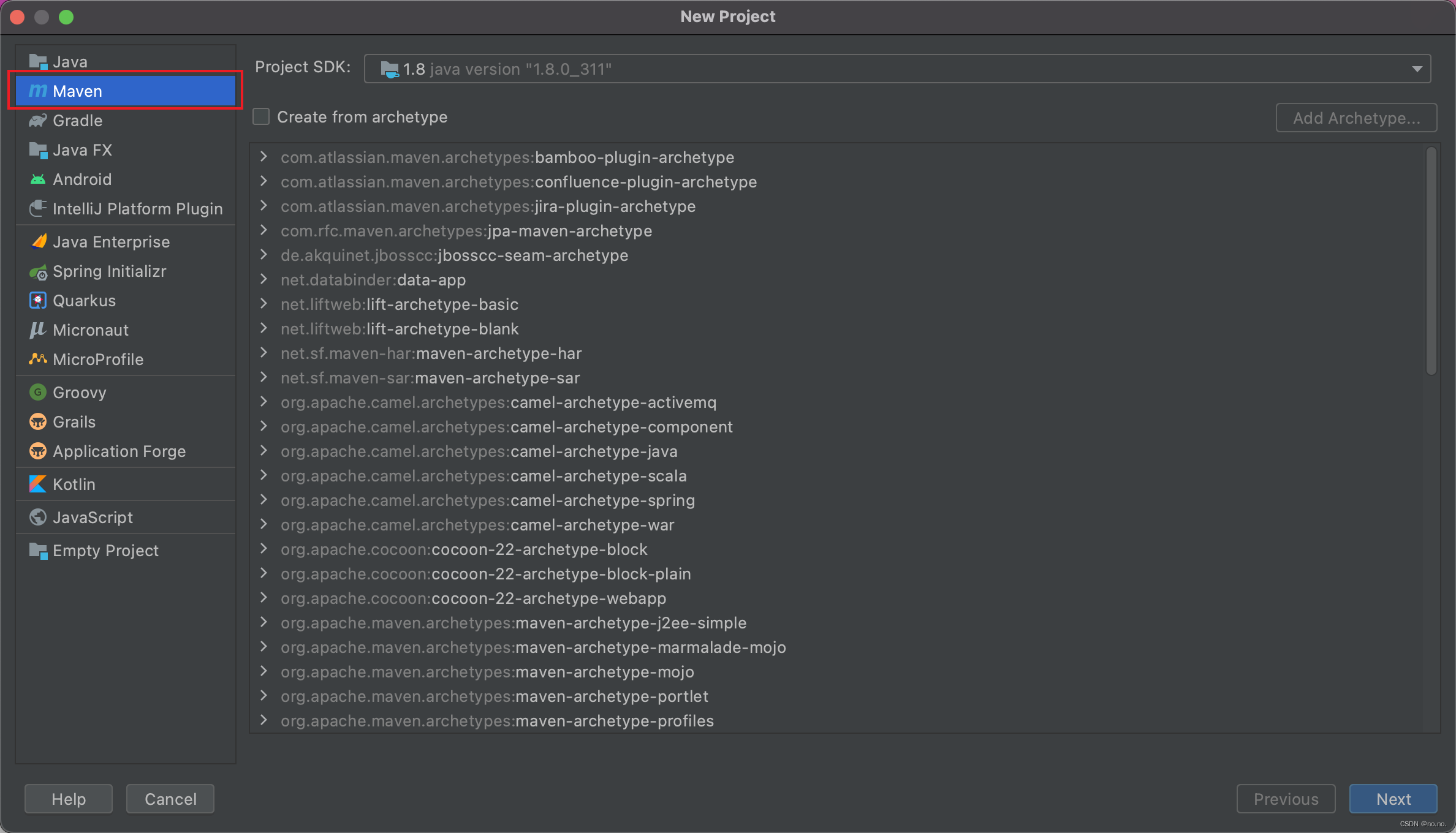1456x833 pixels.
Task: Click the Groovy green circle icon
Action: 38,393
